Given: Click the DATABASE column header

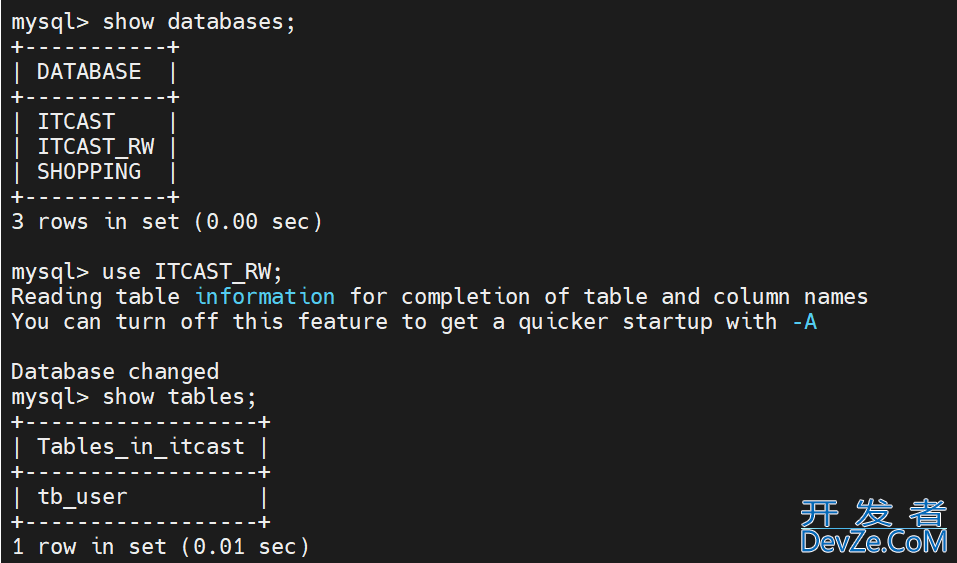Looking at the screenshot, I should [x=89, y=72].
